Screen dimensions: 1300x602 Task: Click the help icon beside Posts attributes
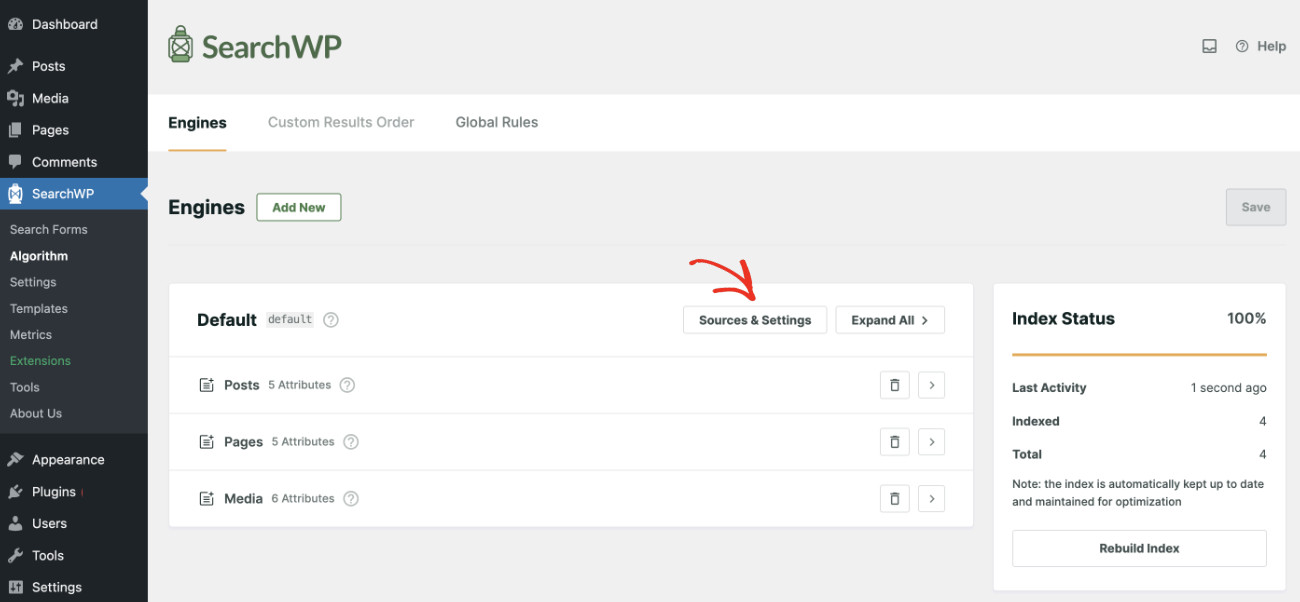click(347, 385)
